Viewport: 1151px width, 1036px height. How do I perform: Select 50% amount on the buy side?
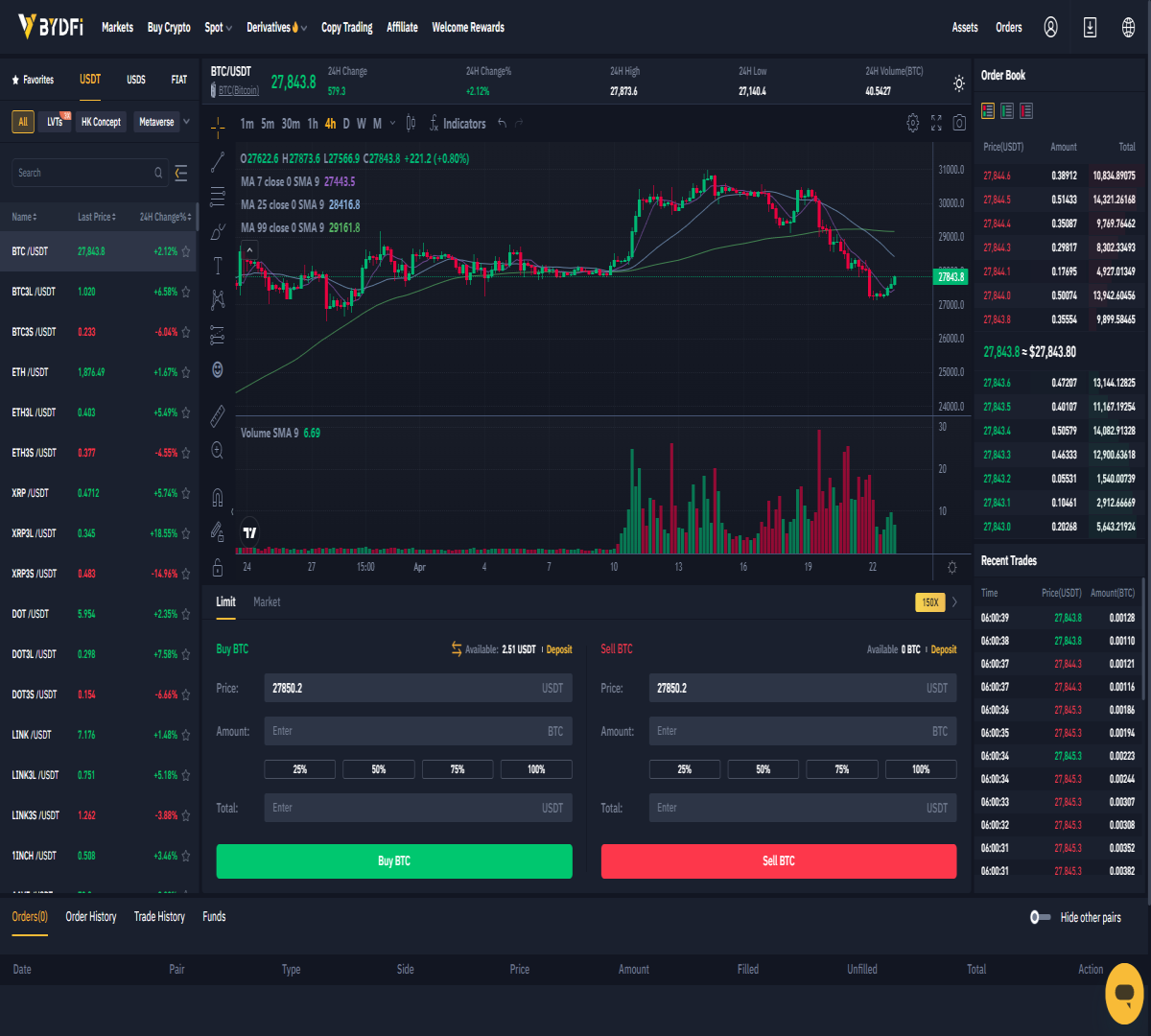tap(379, 769)
